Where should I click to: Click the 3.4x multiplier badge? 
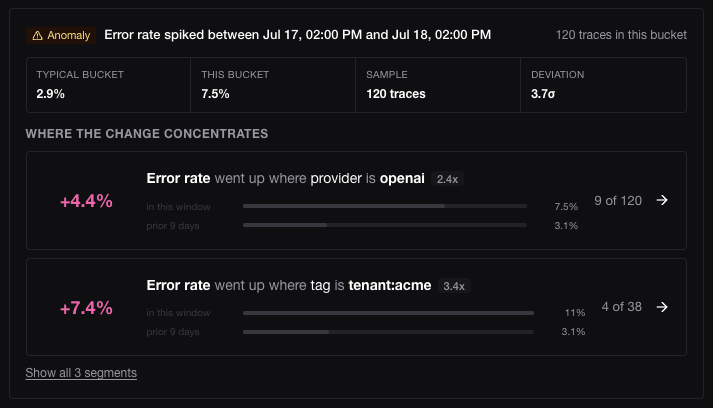[454, 286]
